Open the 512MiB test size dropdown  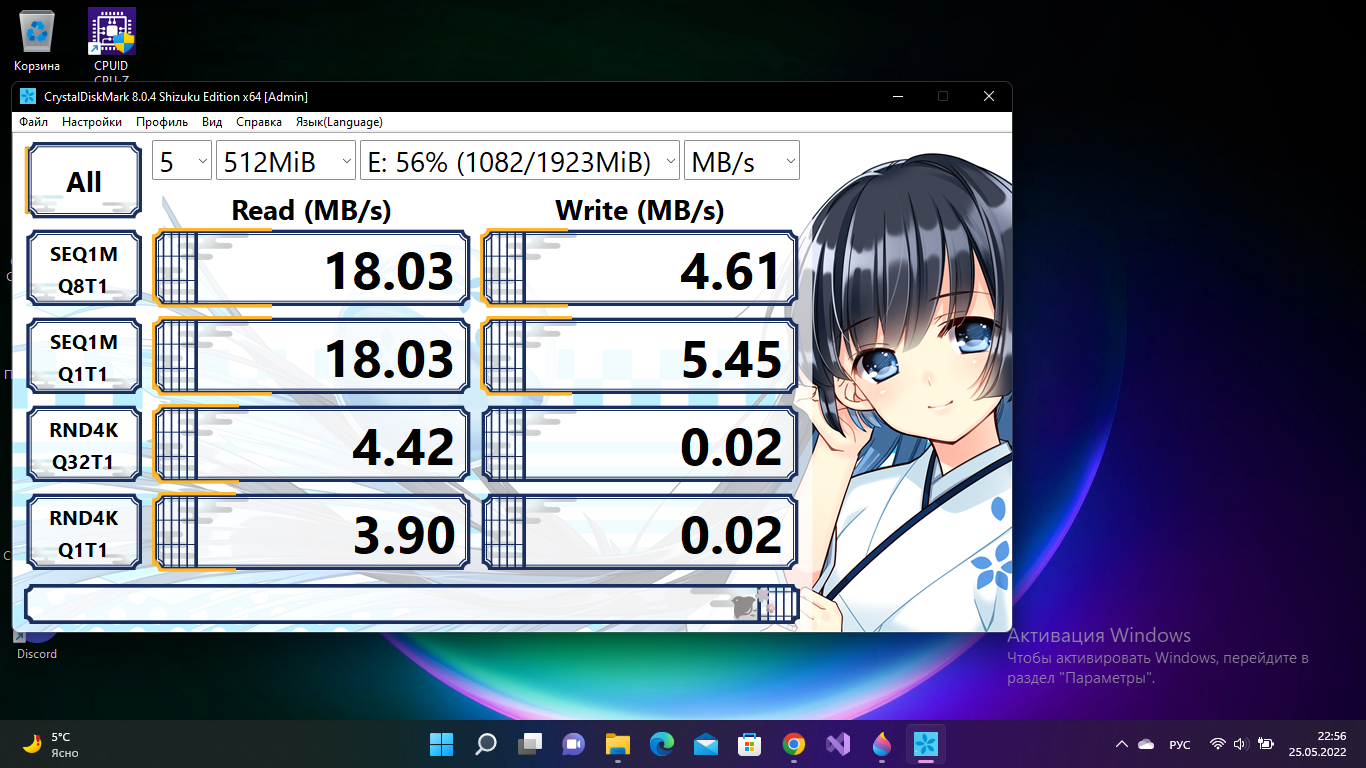286,161
